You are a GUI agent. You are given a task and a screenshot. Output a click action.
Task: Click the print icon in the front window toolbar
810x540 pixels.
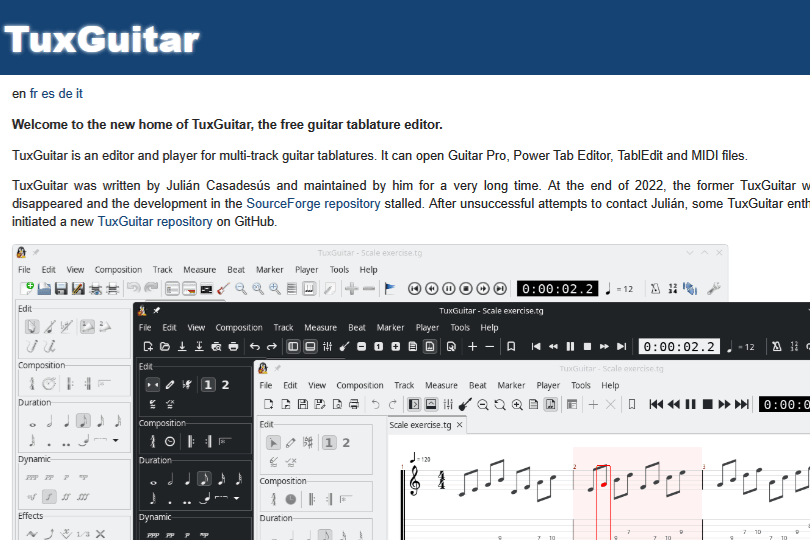pyautogui.click(x=353, y=404)
